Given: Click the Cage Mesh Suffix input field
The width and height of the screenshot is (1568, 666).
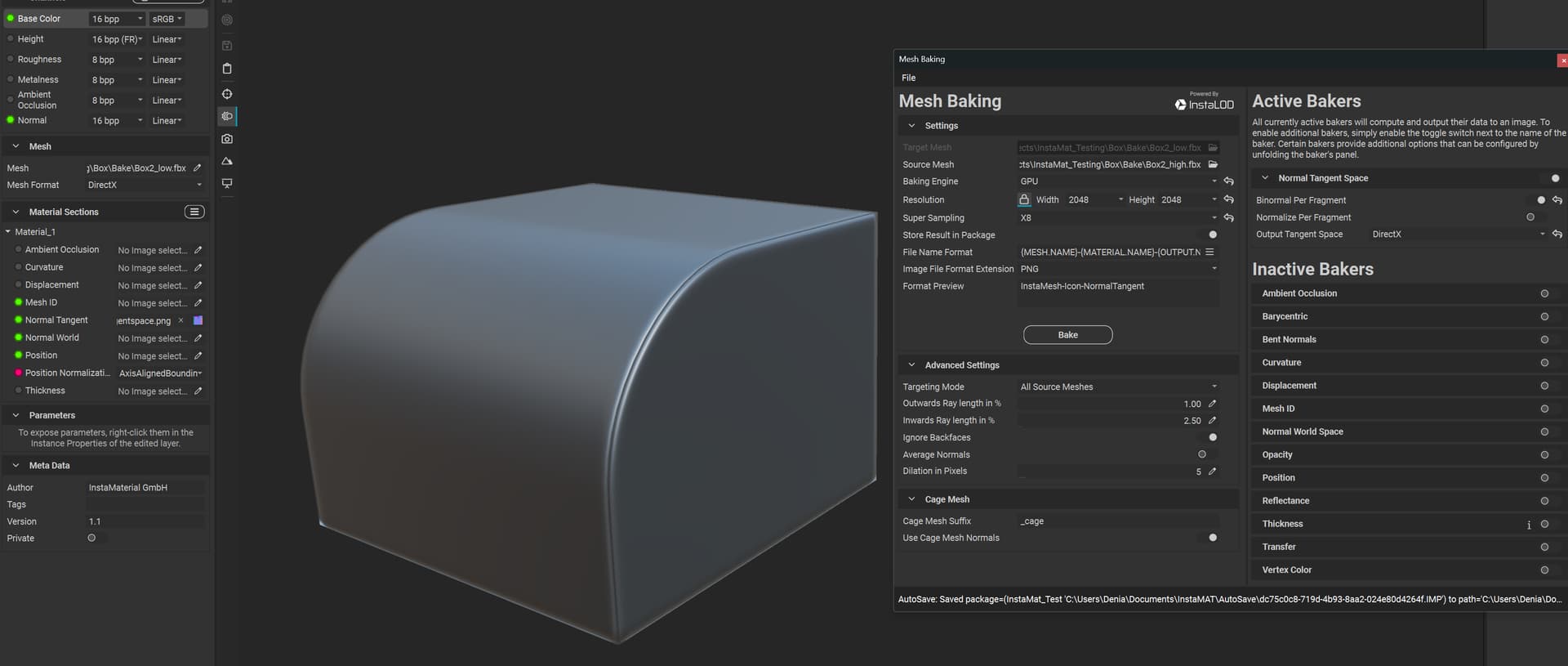Looking at the screenshot, I should [x=1118, y=521].
